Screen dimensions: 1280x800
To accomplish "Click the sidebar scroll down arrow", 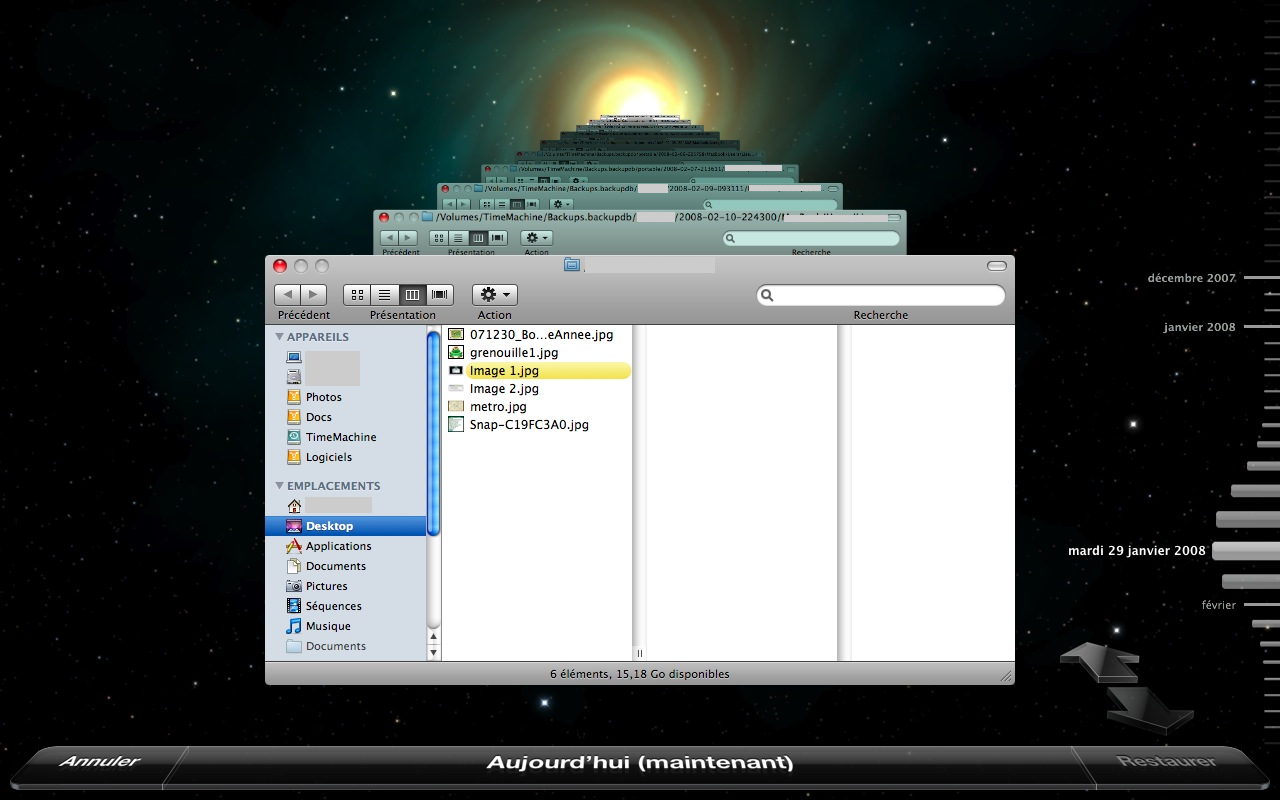I will coord(434,653).
